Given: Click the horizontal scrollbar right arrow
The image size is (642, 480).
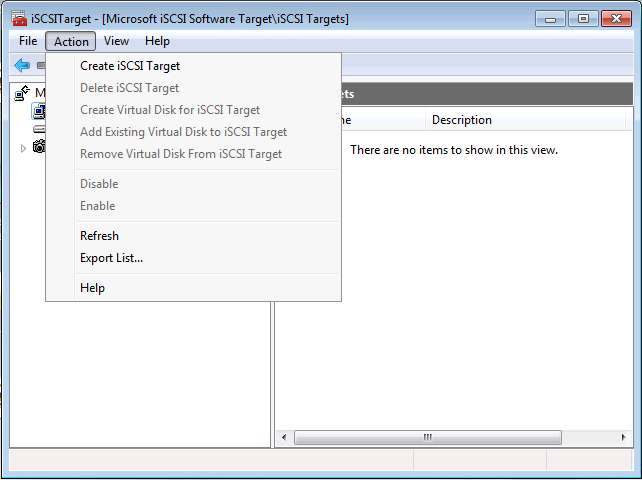Looking at the screenshot, I should (623, 437).
